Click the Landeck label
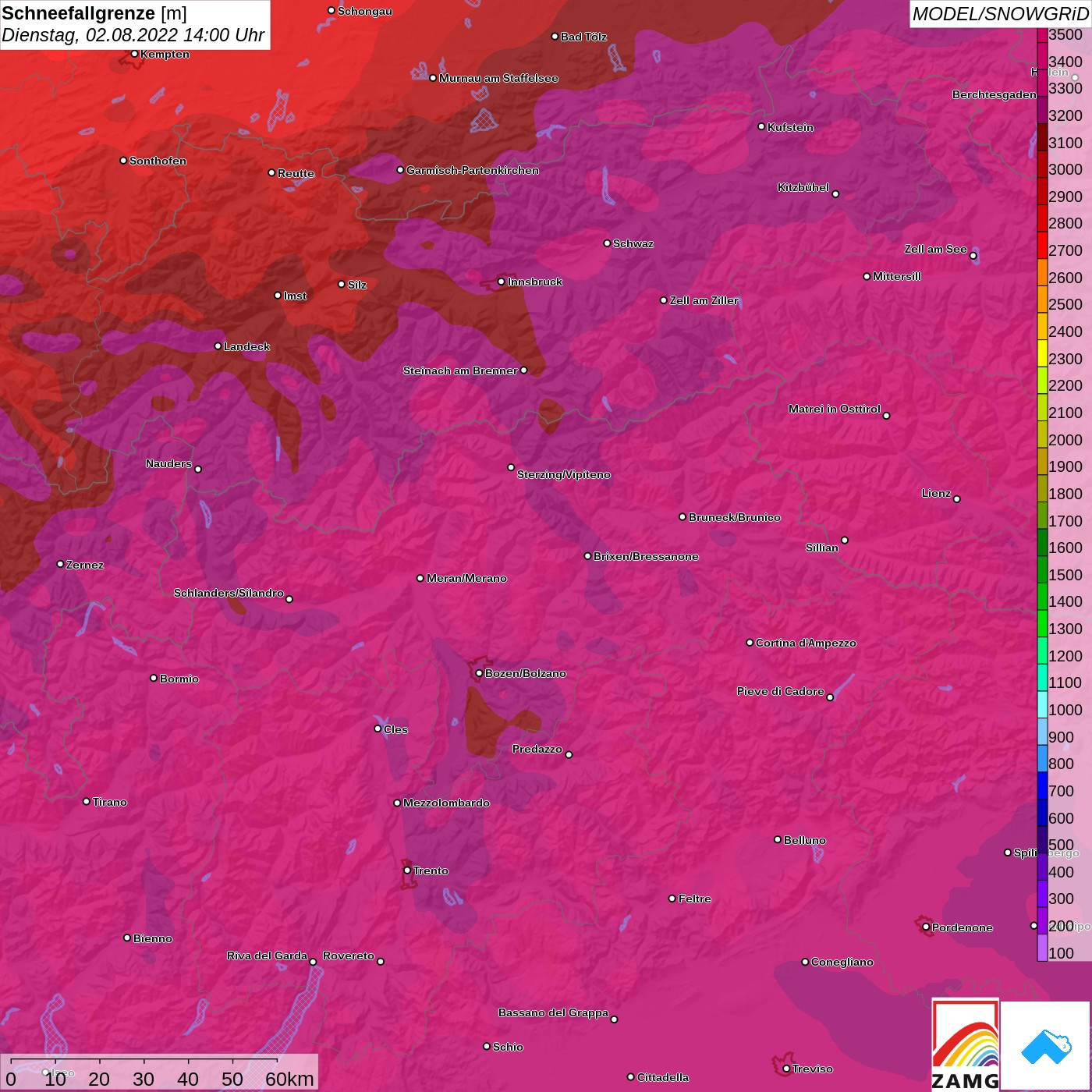 [x=246, y=346]
